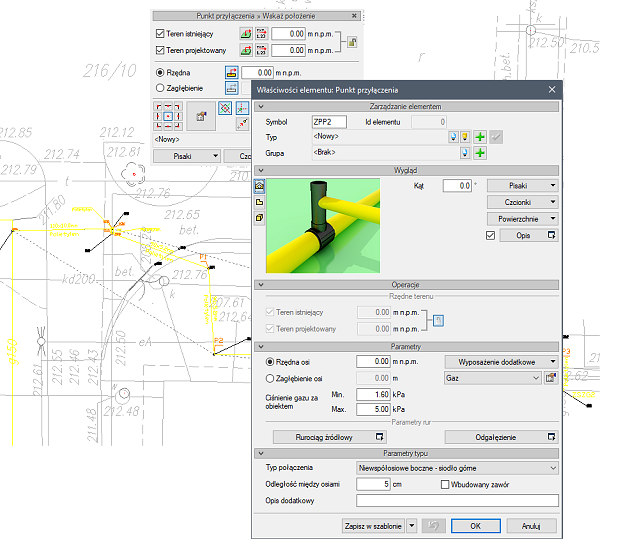The width and height of the screenshot is (620, 560).
Task: Toggle Teren projektowany checkbox in top panel
Action: point(160,50)
